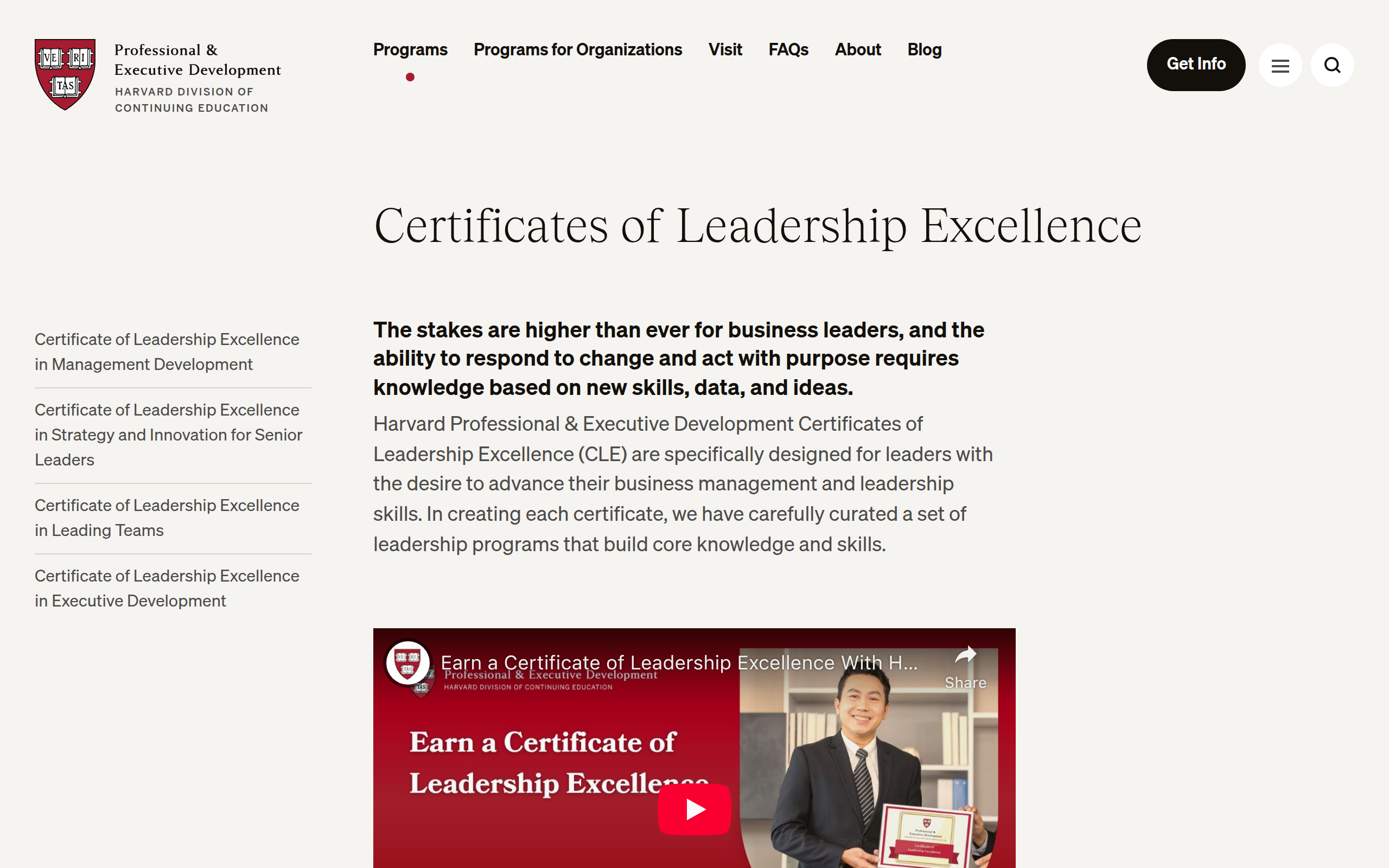The height and width of the screenshot is (868, 1389).
Task: Select Certificate in Strategy and Innovation for Senior Leaders
Action: click(x=168, y=435)
